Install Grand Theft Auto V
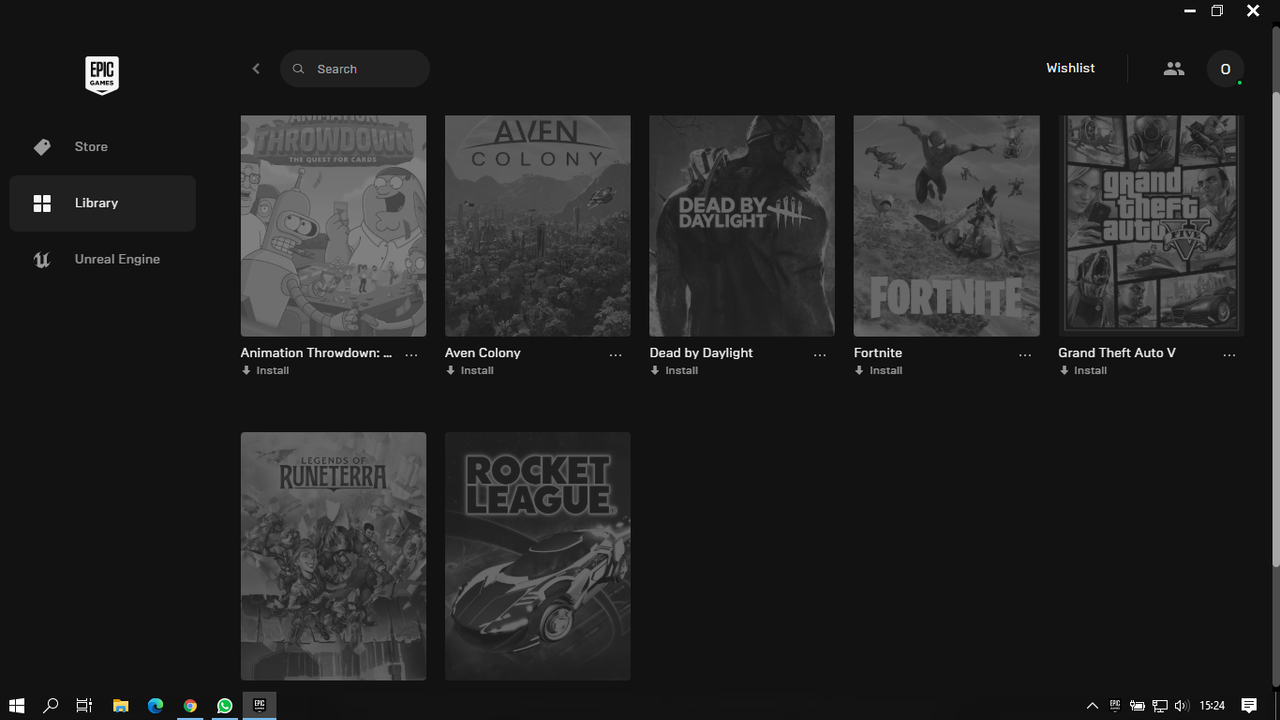 tap(1083, 371)
